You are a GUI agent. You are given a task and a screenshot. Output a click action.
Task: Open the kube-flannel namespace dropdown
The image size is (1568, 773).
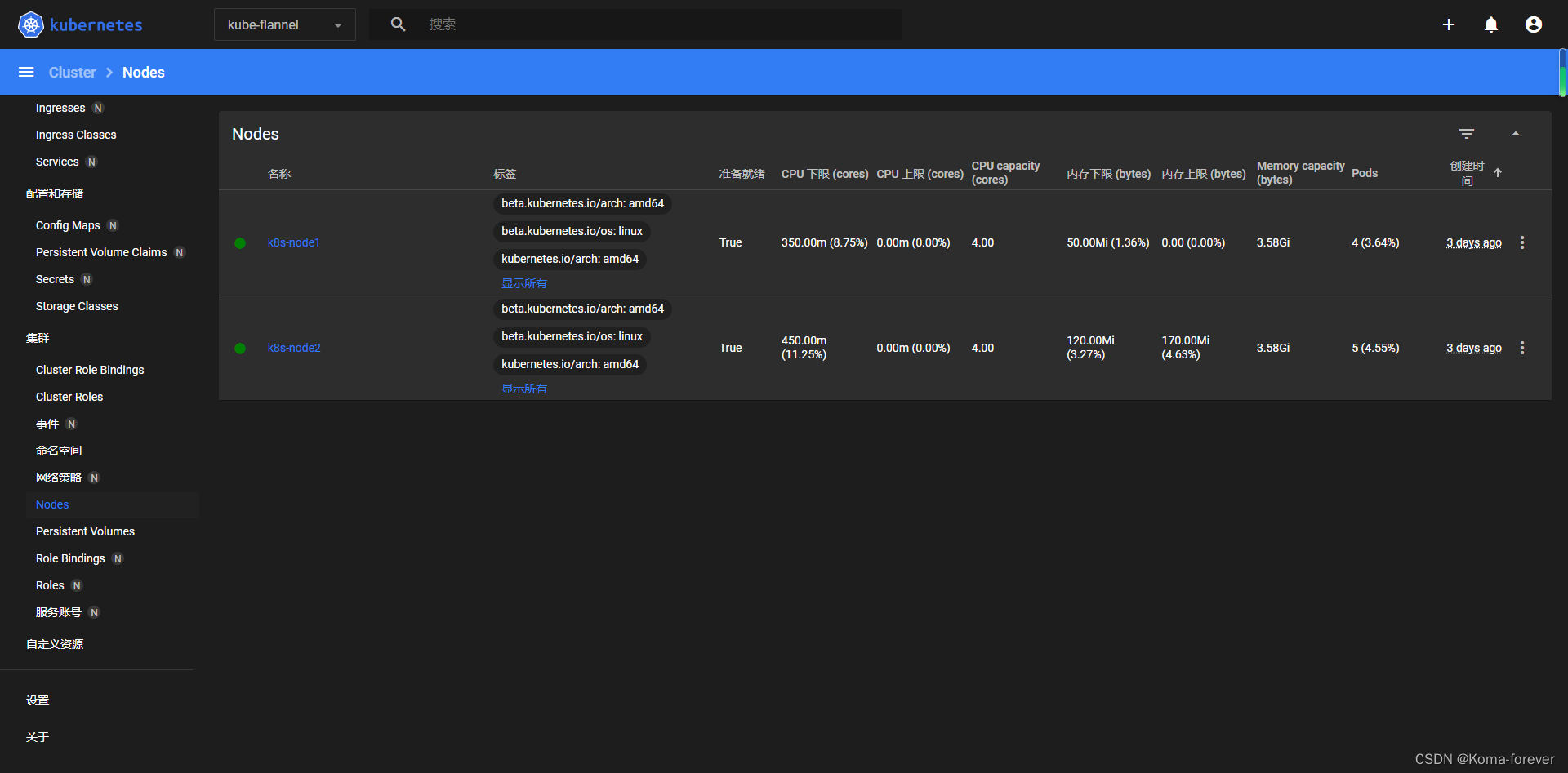click(x=285, y=24)
